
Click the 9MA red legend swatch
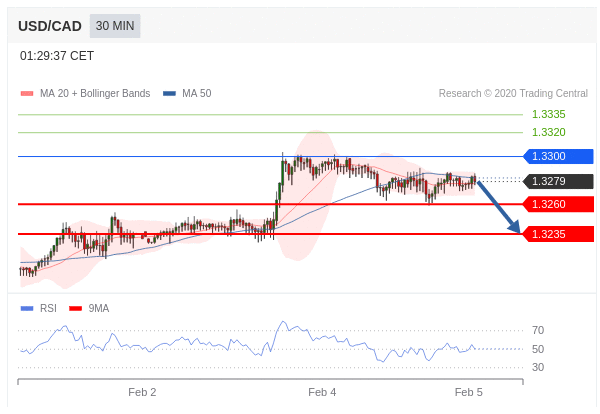(x=75, y=308)
